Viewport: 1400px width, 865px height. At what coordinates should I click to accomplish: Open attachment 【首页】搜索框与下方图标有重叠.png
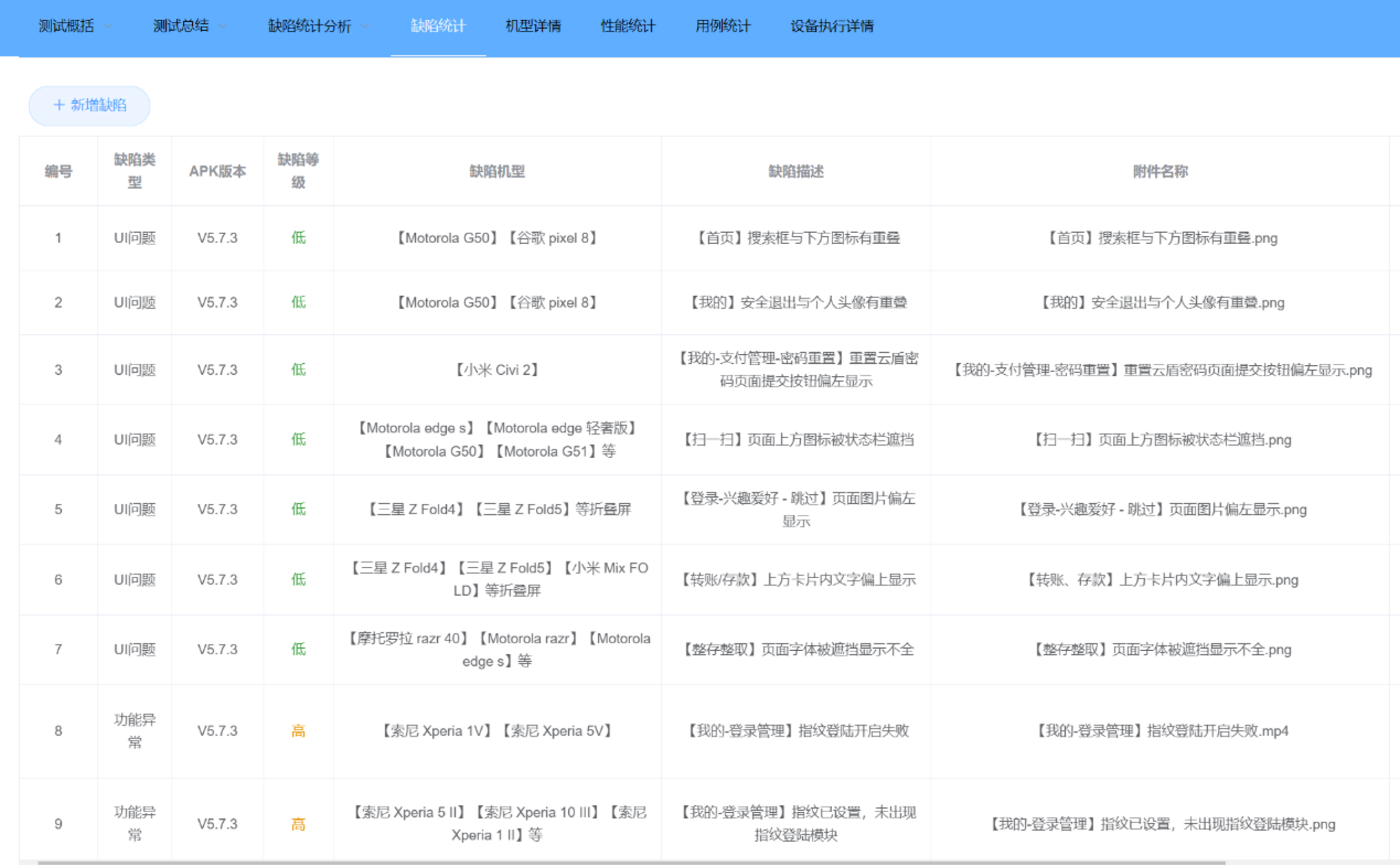1160,238
